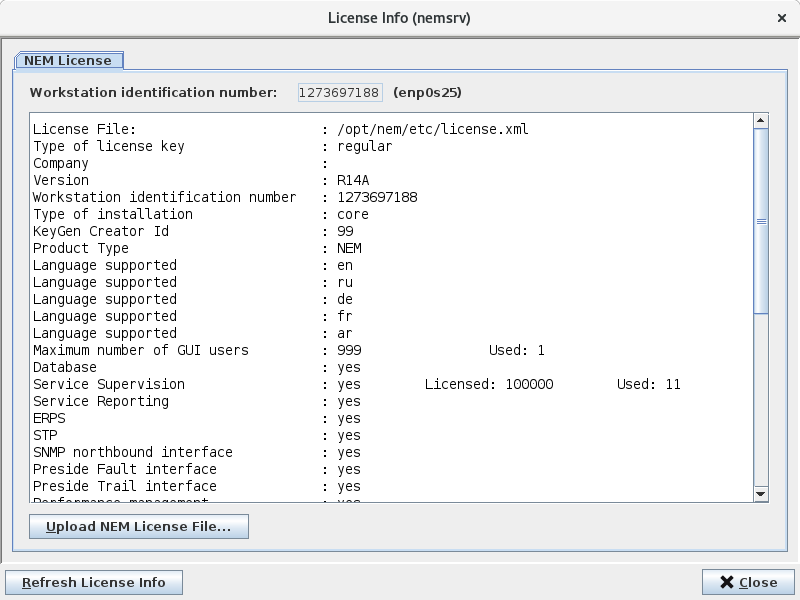Click the scrollbar up arrow

[760, 121]
